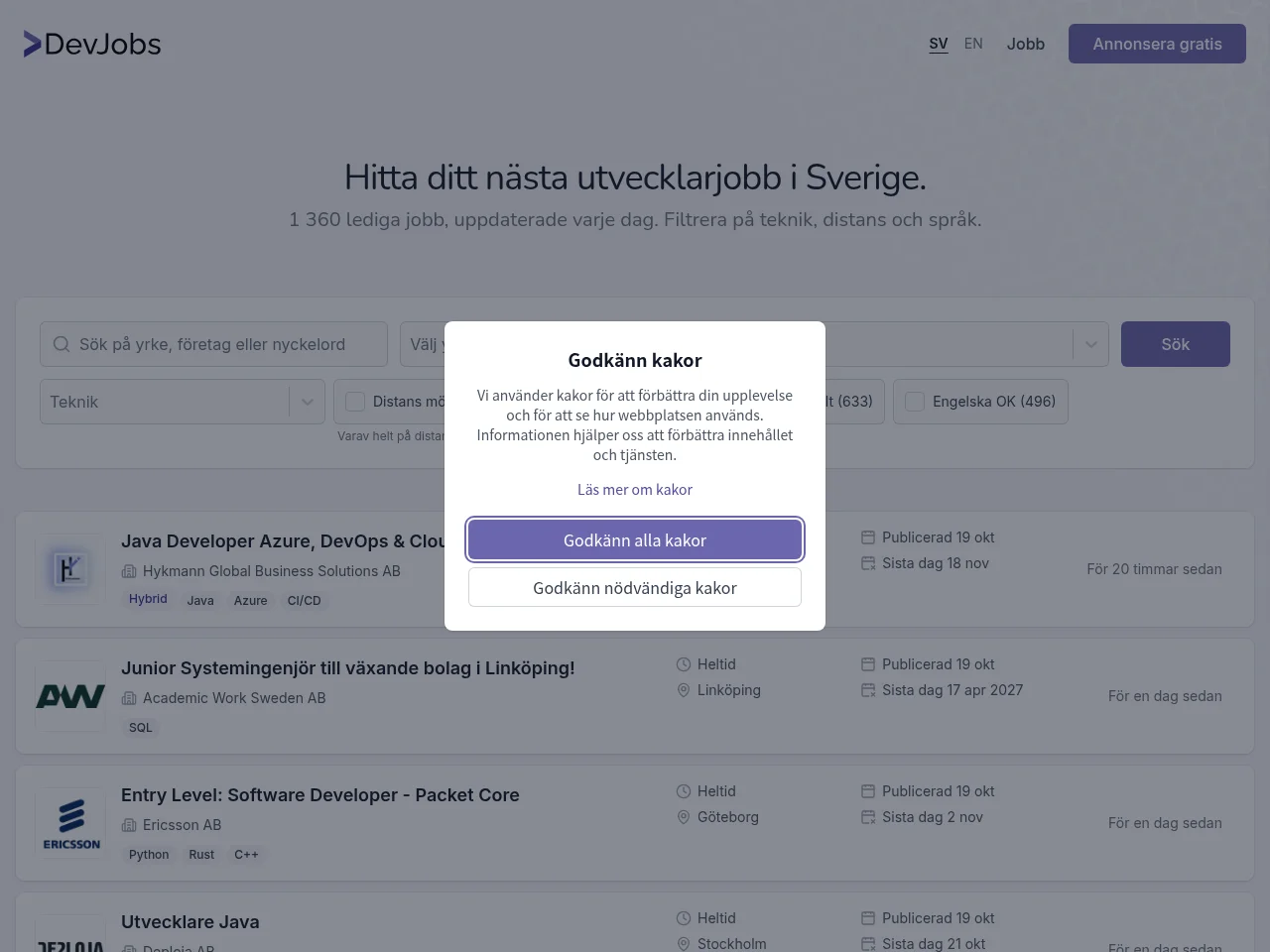1270x952 pixels.
Task: Click calendar icon beside Sista dag 2 nov
Action: (868, 817)
